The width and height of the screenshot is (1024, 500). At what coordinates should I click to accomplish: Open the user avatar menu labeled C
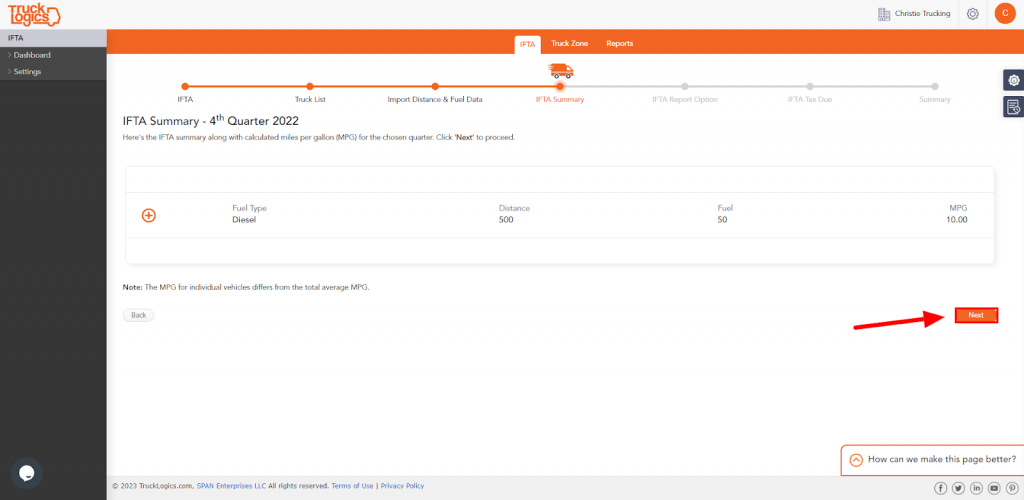(x=1005, y=13)
